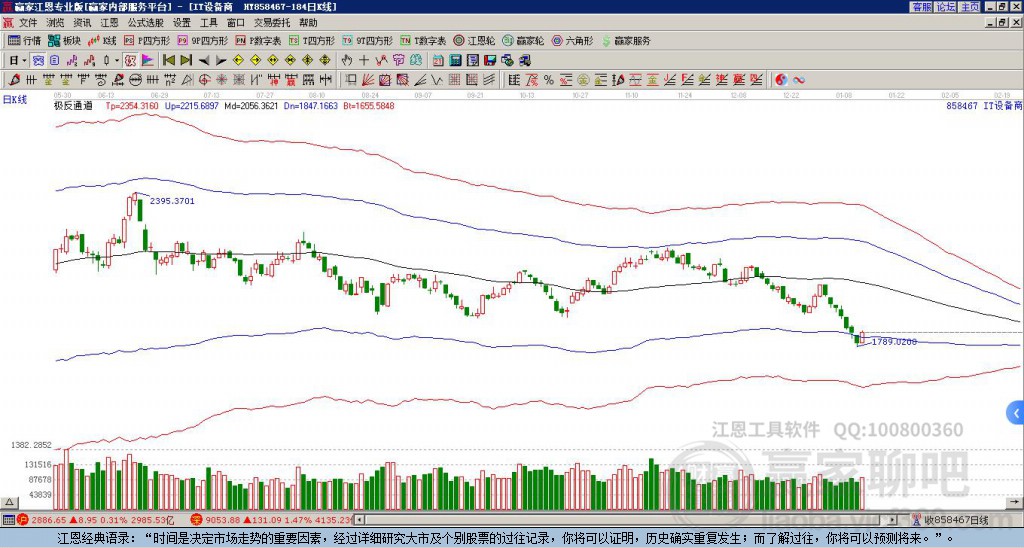
Task: Select the percent % tool icon
Action: [549, 80]
